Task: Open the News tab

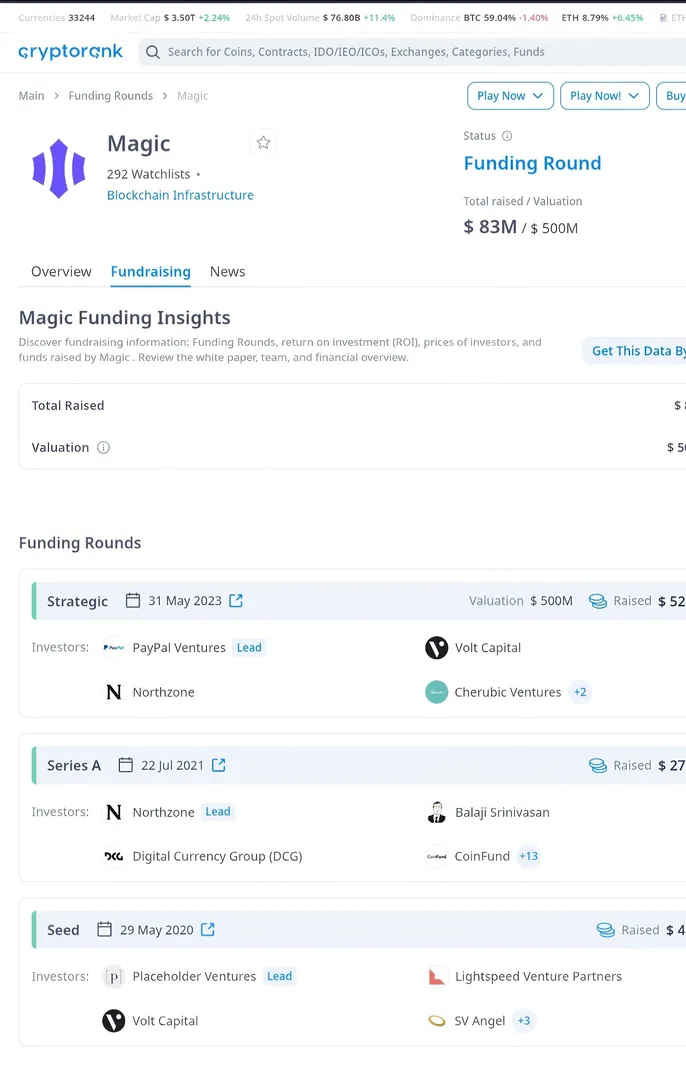Action: click(x=227, y=271)
